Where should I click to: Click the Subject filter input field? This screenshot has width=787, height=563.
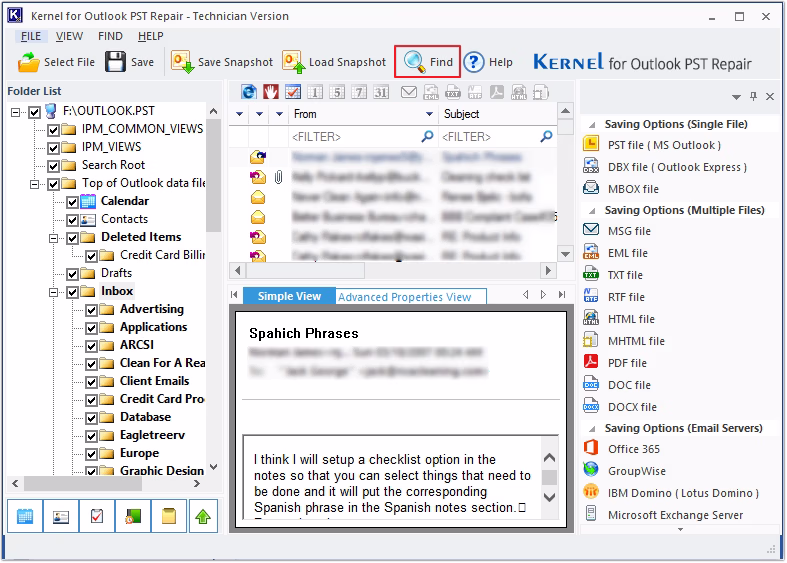tap(489, 136)
